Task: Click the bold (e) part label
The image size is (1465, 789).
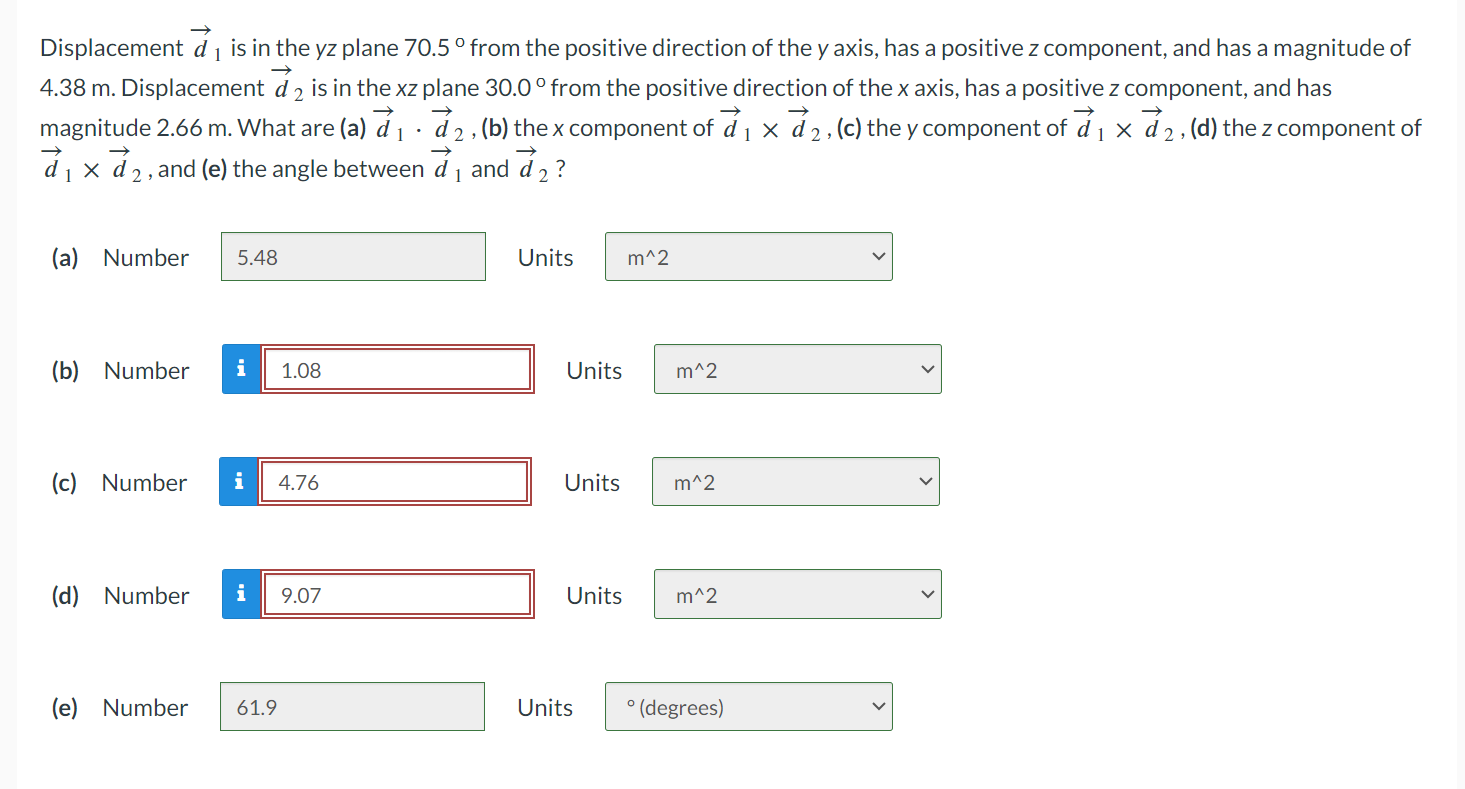Action: pos(64,707)
